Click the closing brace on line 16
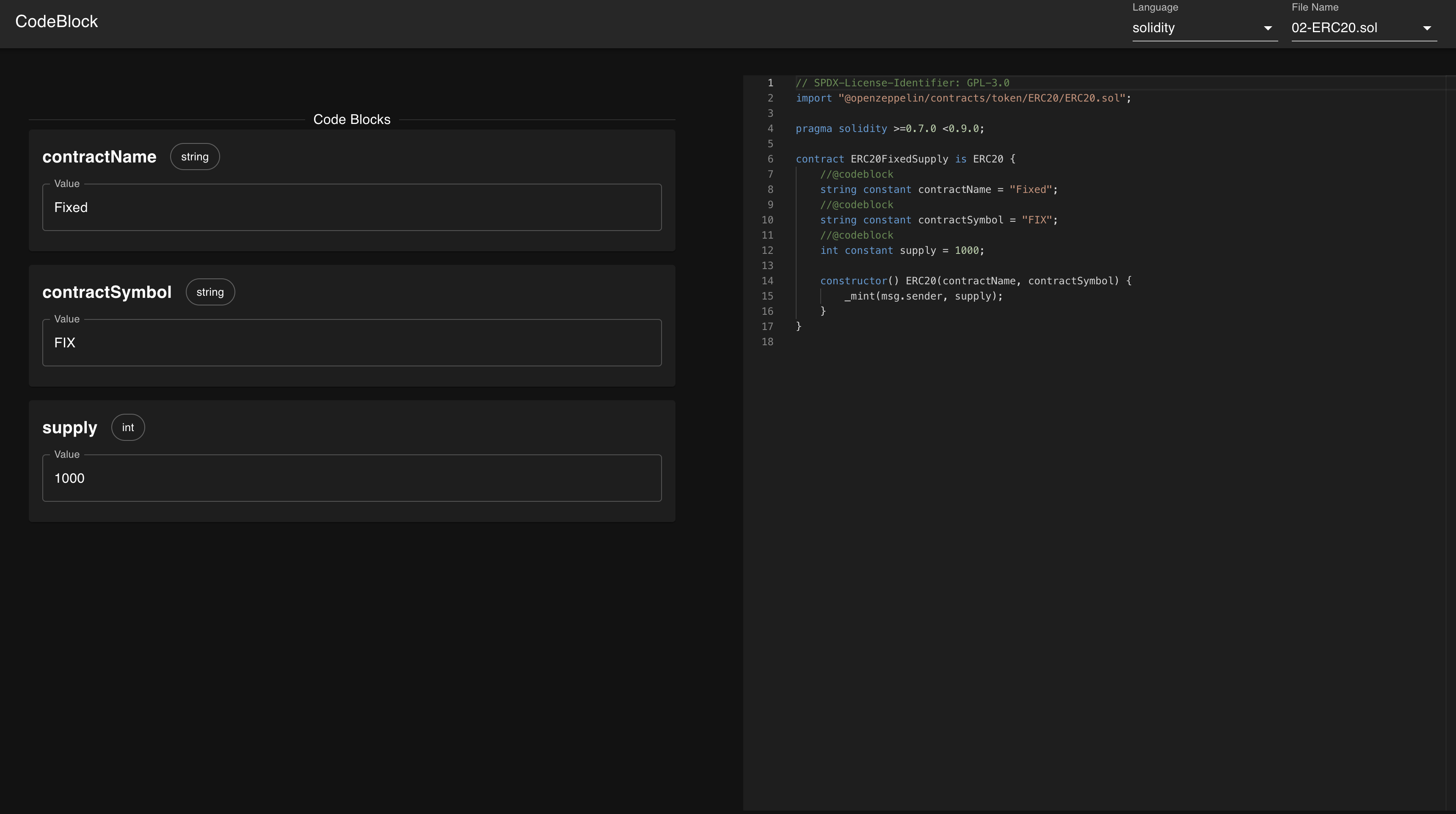 point(823,311)
